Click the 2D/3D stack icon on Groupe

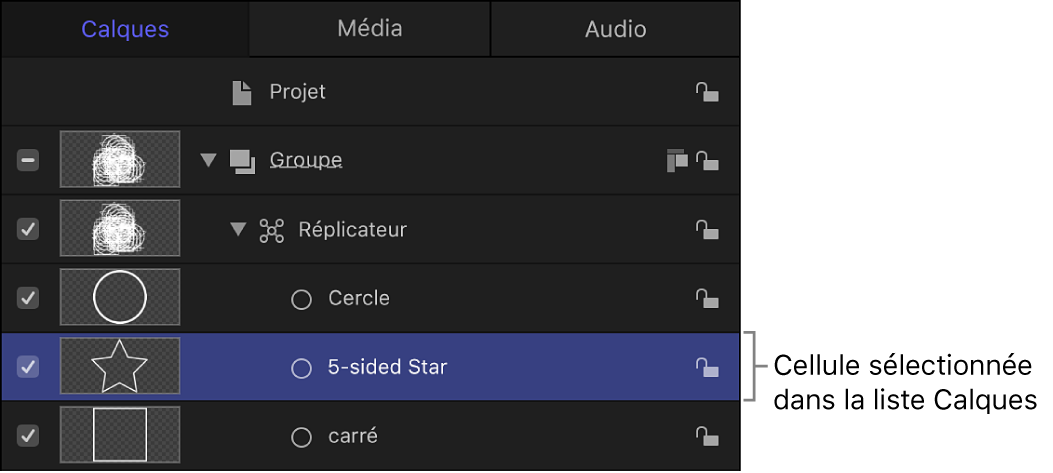coord(677,160)
